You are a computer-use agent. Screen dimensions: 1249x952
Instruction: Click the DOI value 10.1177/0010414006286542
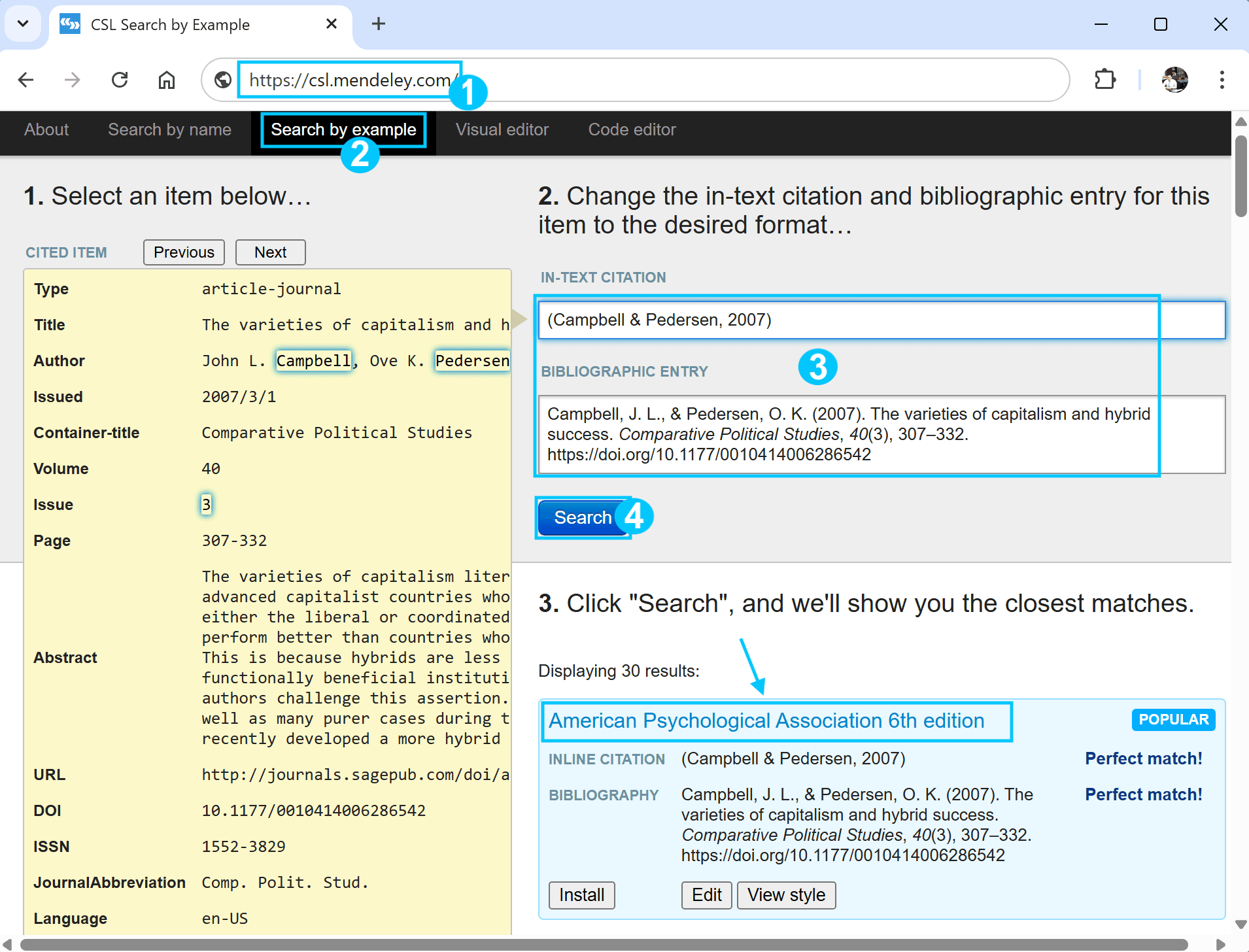pyautogui.click(x=313, y=811)
